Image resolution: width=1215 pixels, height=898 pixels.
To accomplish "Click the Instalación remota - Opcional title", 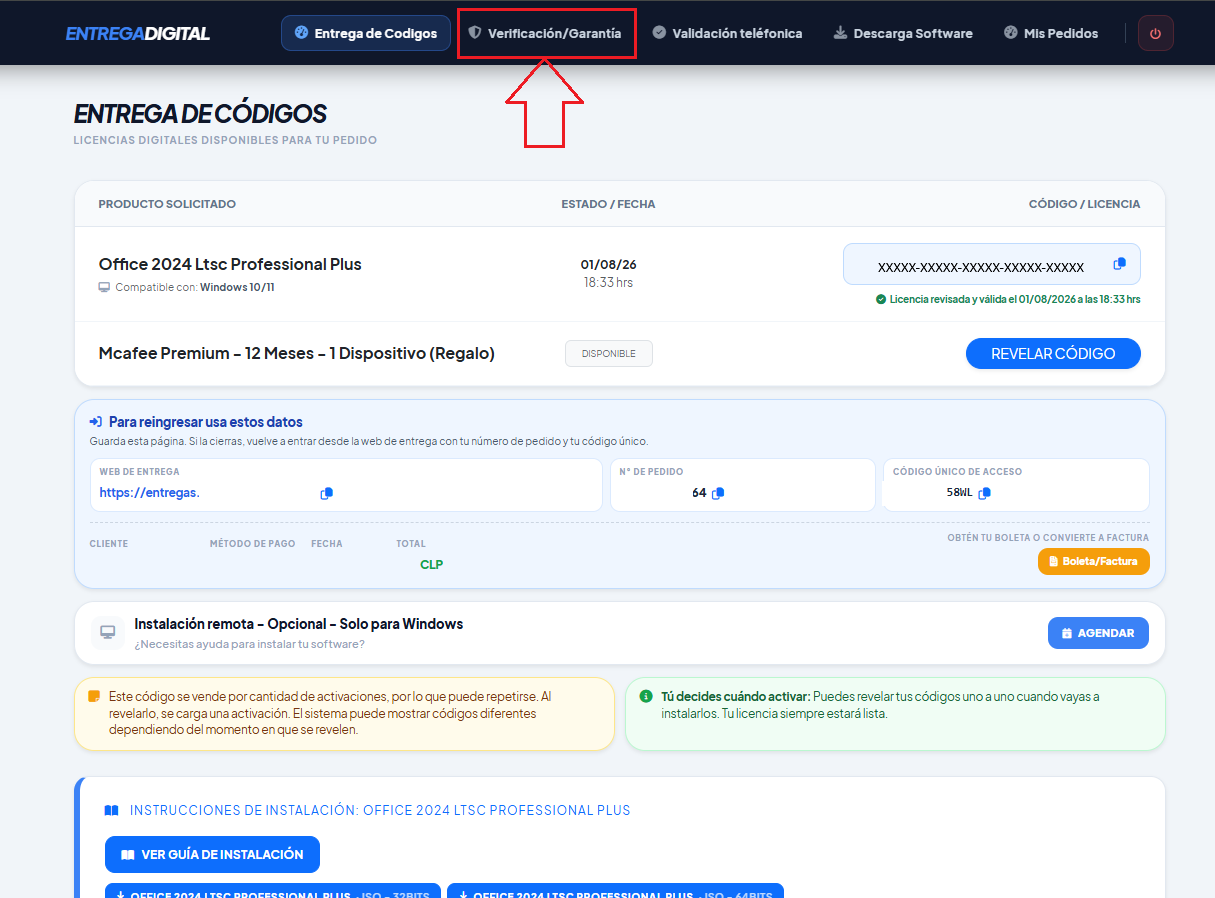I will (x=299, y=624).
